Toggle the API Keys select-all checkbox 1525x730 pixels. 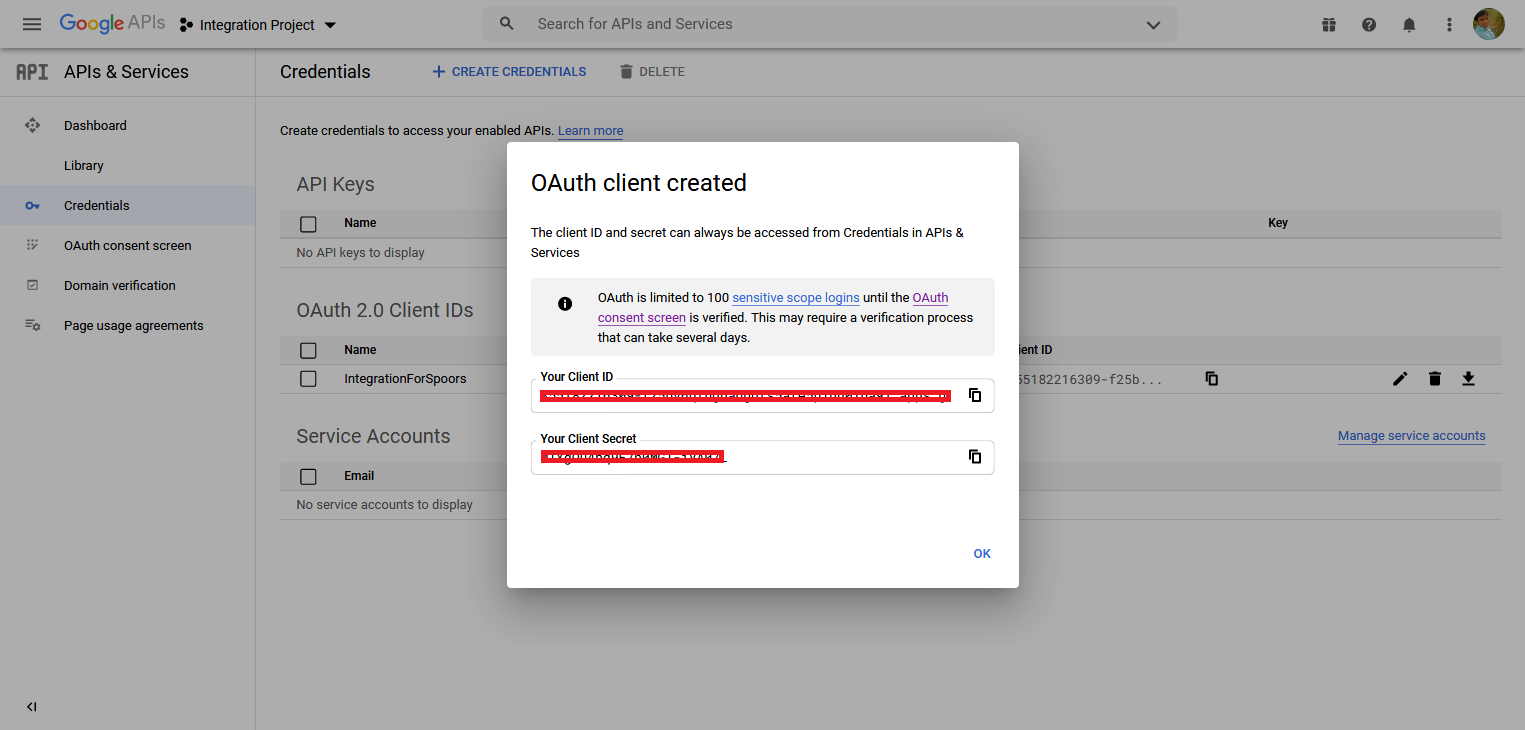click(x=308, y=224)
